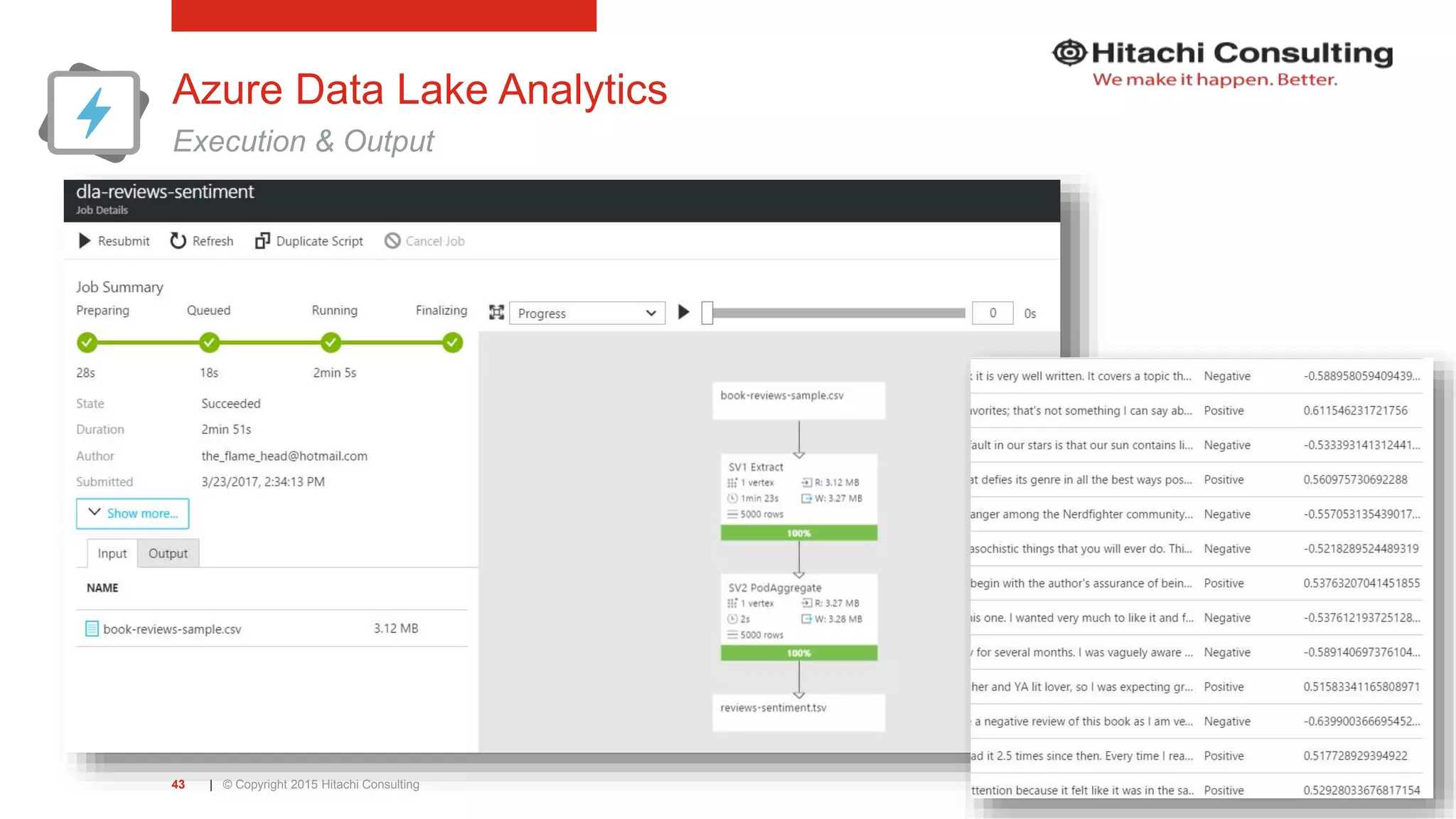Click review row 'fault in our stars'

[x=1197, y=445]
